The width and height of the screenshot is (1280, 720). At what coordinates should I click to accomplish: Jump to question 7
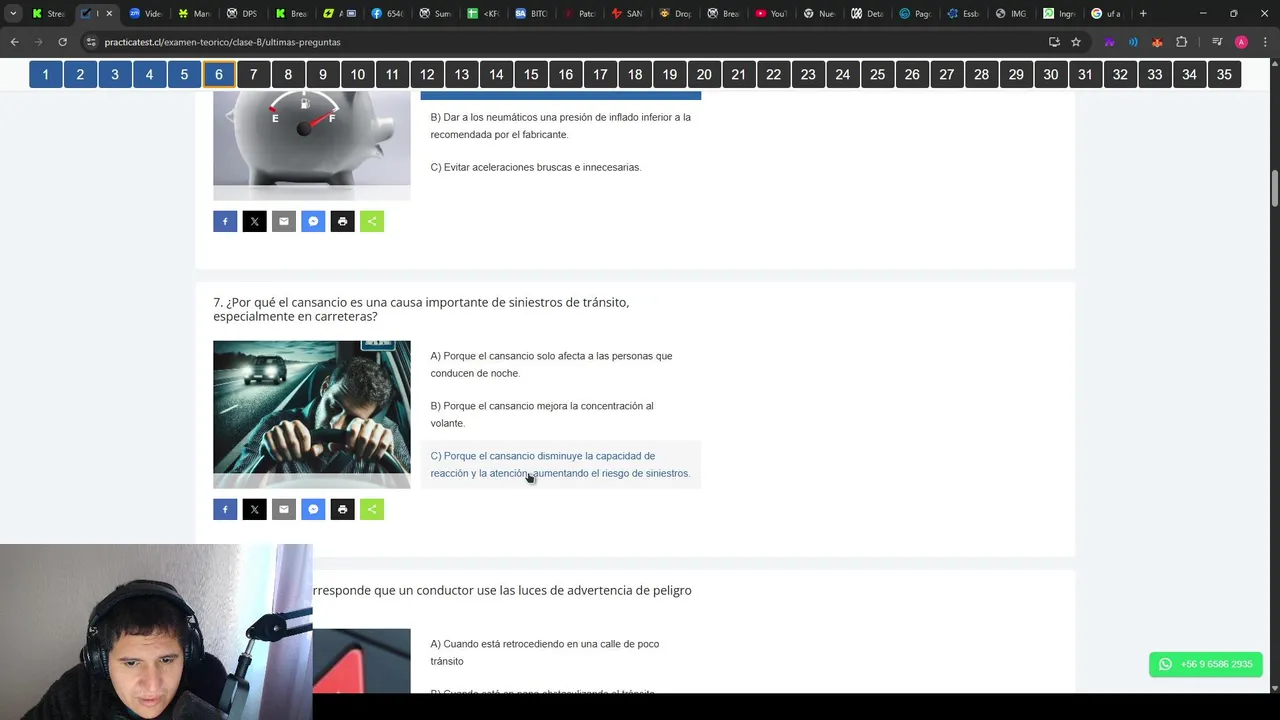click(x=253, y=74)
